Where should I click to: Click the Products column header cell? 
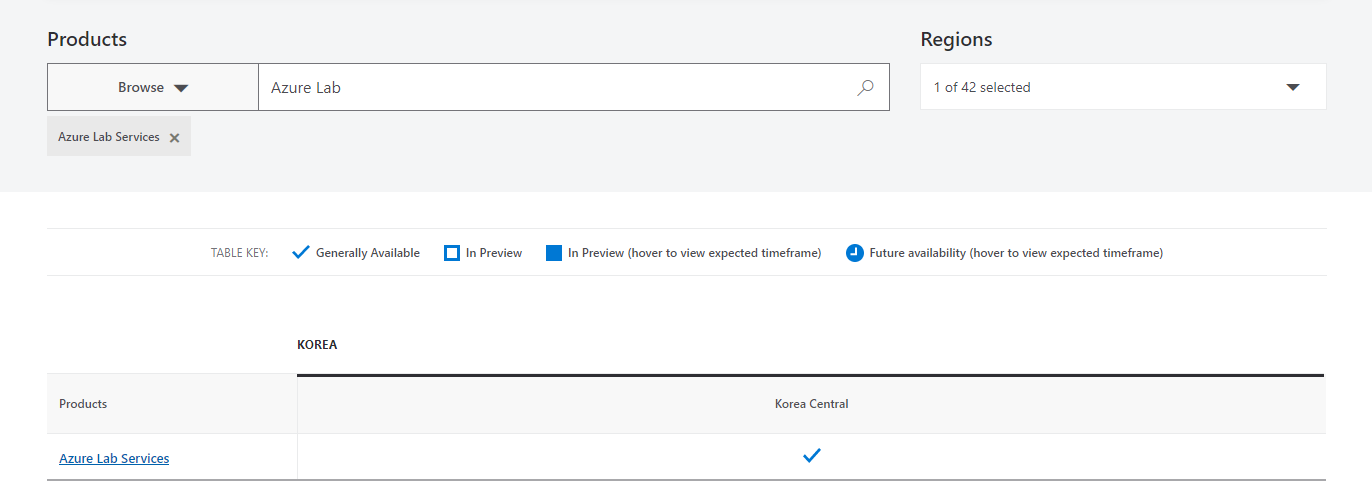coord(172,404)
